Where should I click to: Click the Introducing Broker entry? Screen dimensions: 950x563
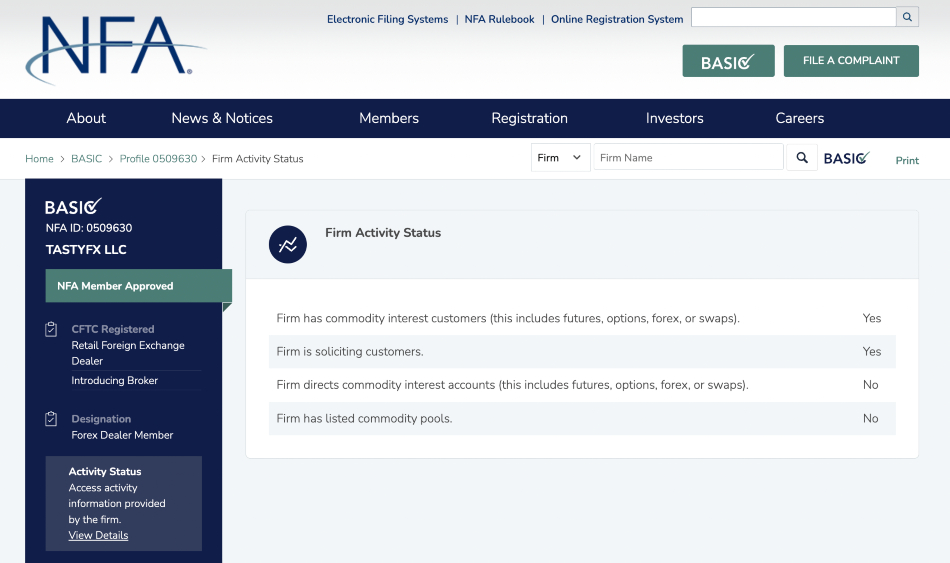115,381
